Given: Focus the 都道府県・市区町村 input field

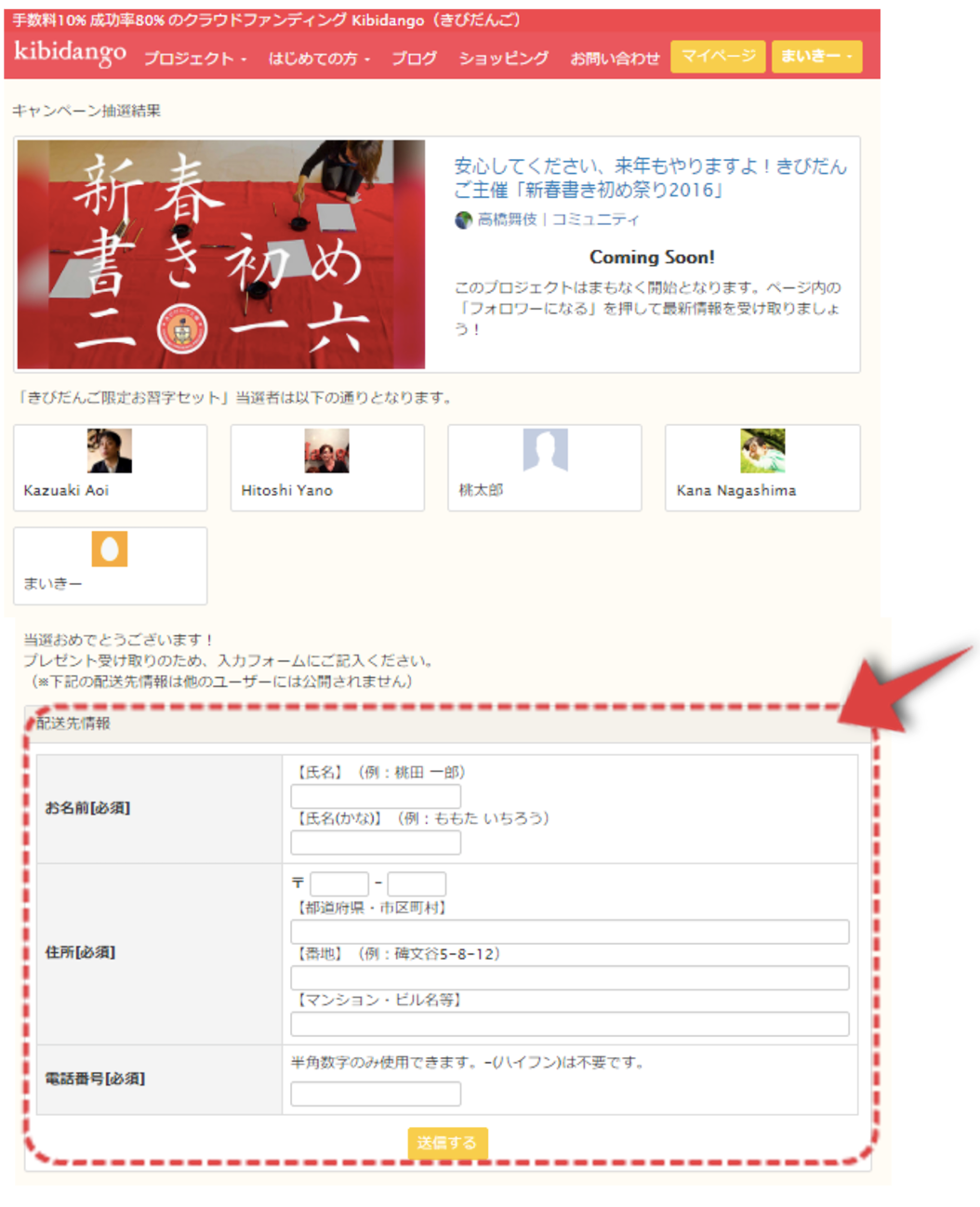Looking at the screenshot, I should point(570,932).
